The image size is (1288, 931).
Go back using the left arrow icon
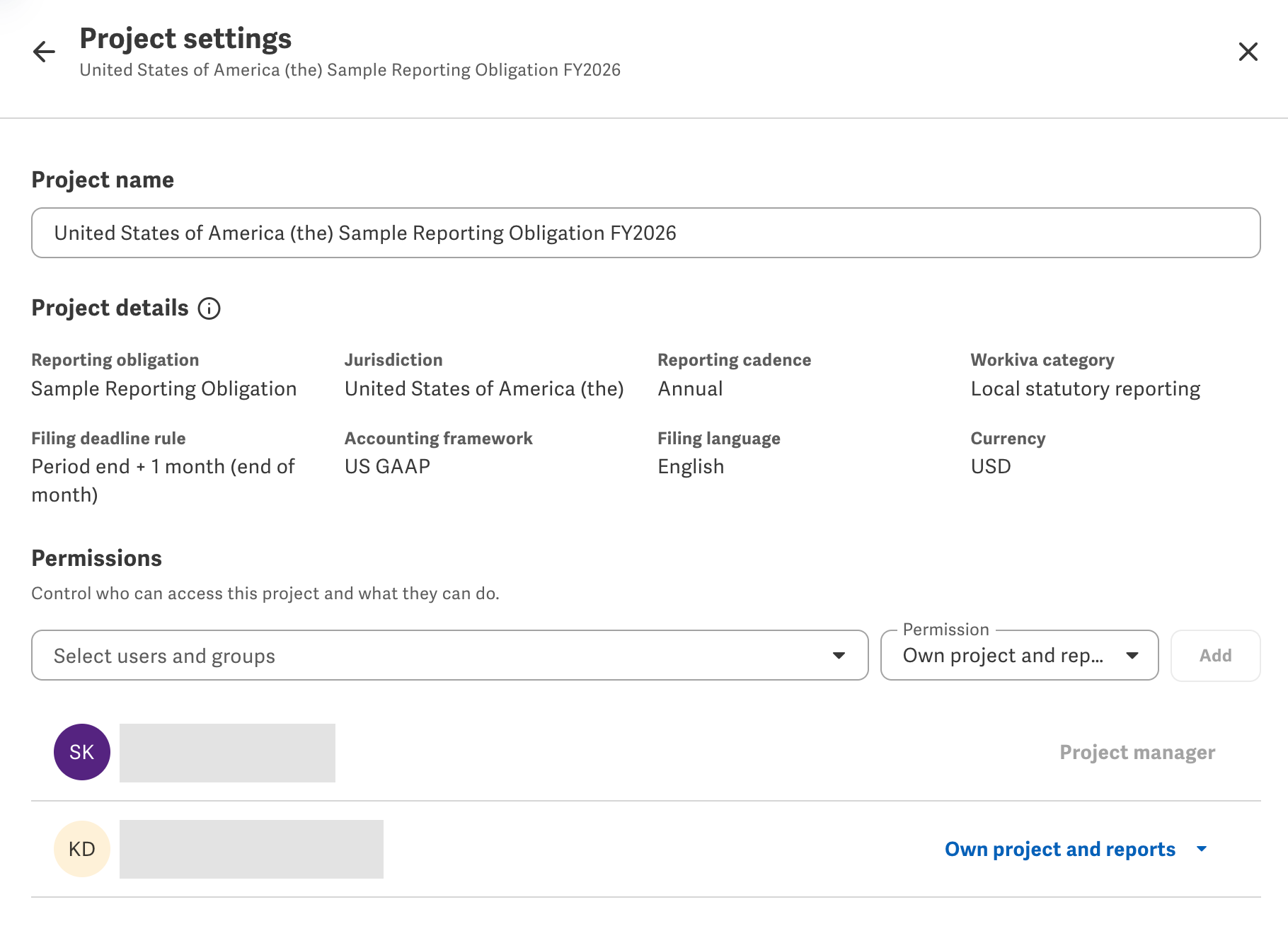tap(44, 52)
